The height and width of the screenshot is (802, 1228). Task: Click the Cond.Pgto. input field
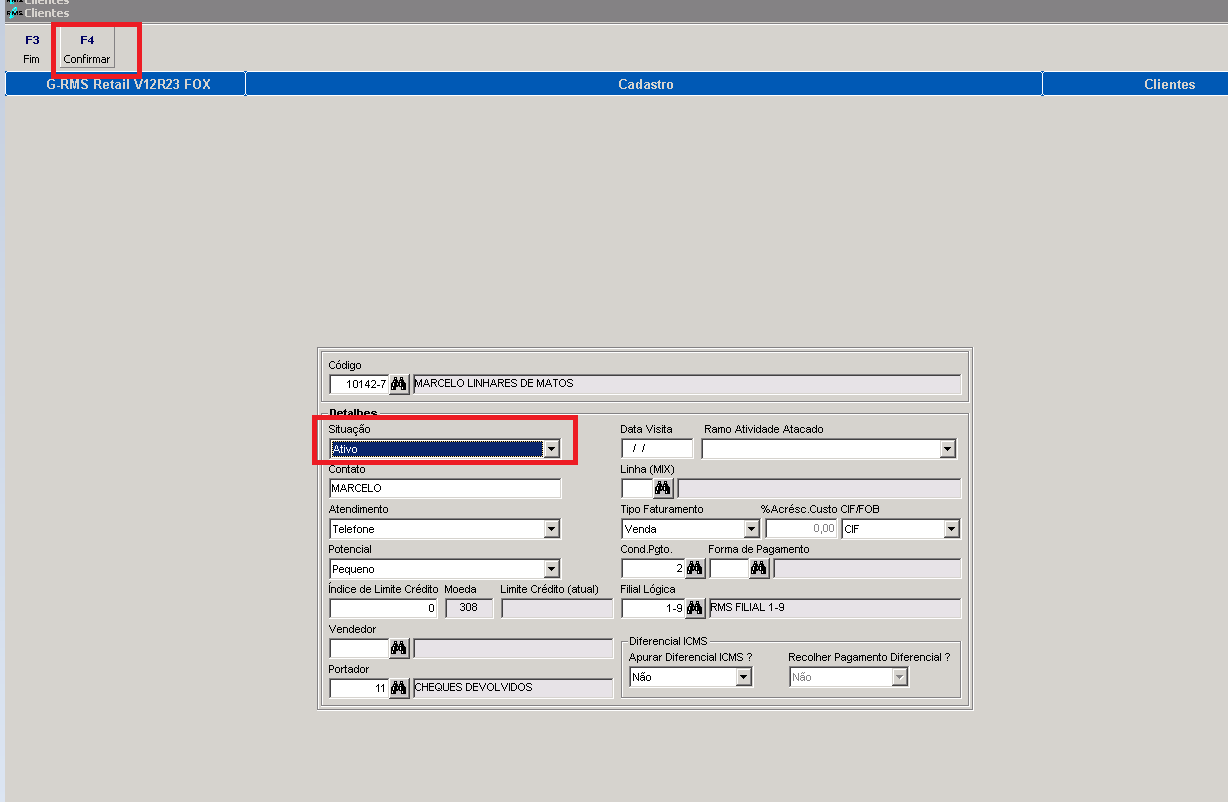(653, 568)
